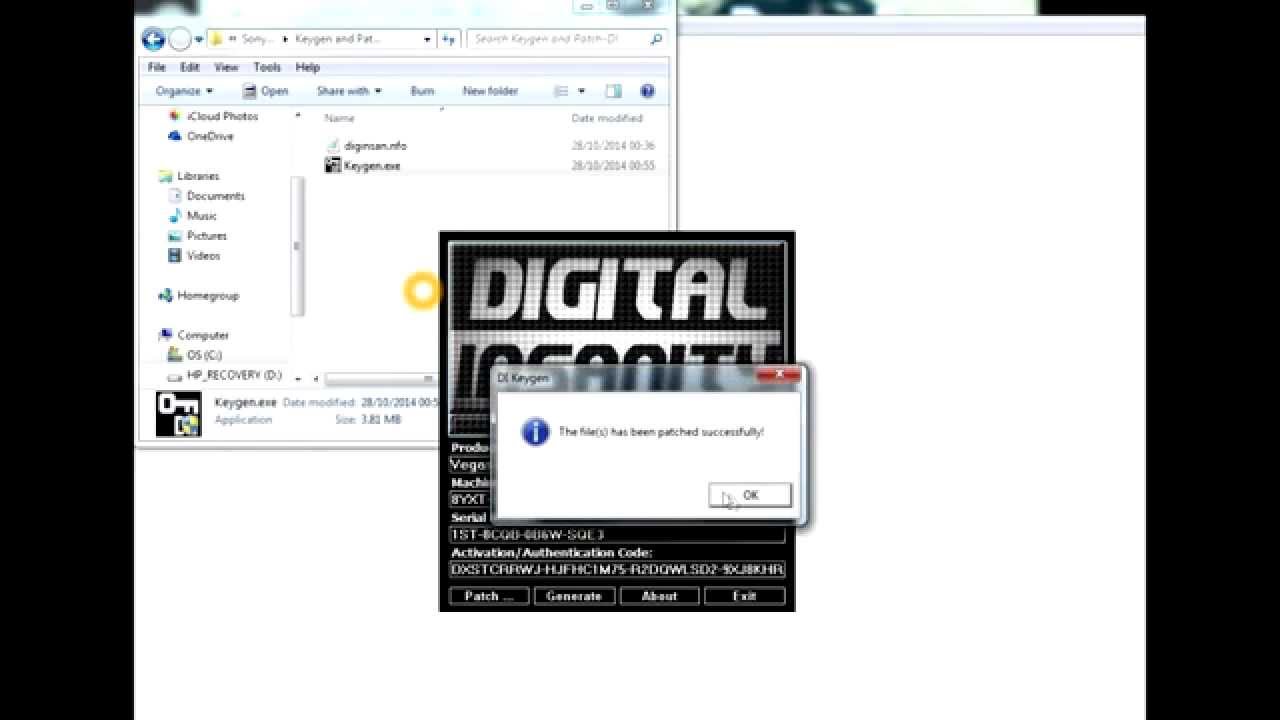Click the Keygen.exe file icon
Viewport: 1280px width, 720px height.
pyautogui.click(x=333, y=166)
